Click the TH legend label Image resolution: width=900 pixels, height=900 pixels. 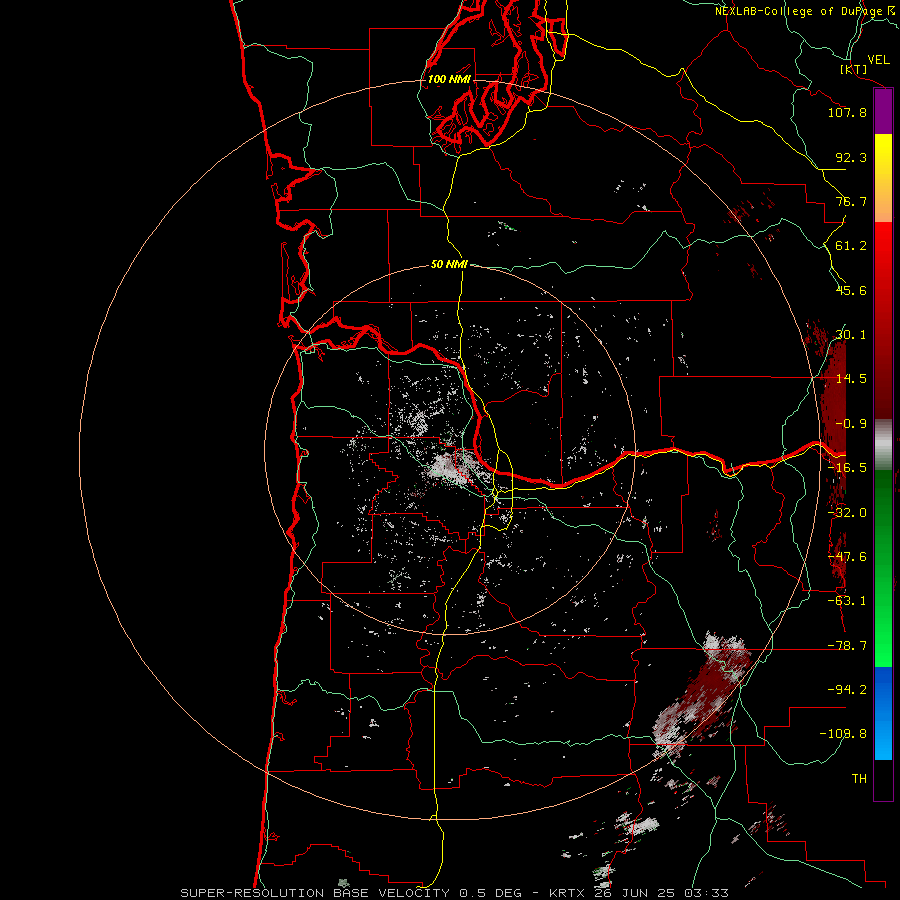(x=859, y=778)
